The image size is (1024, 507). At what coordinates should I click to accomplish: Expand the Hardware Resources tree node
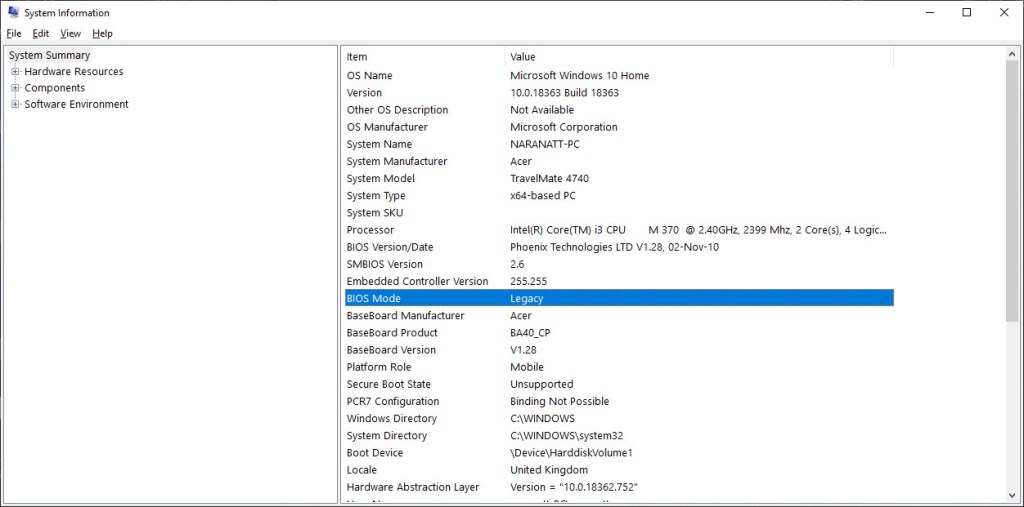(x=15, y=72)
